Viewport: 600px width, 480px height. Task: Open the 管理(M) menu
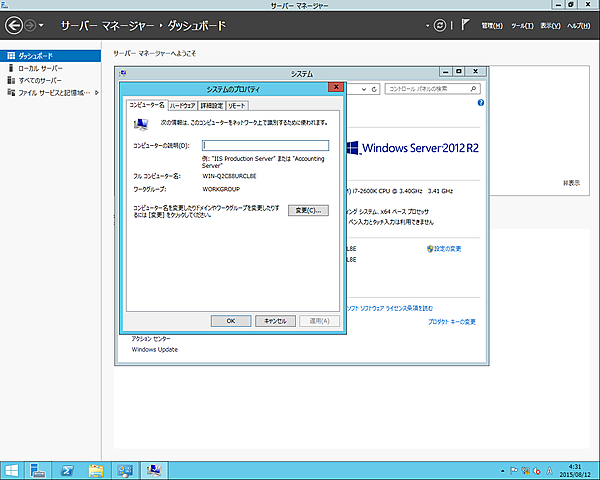(x=492, y=25)
